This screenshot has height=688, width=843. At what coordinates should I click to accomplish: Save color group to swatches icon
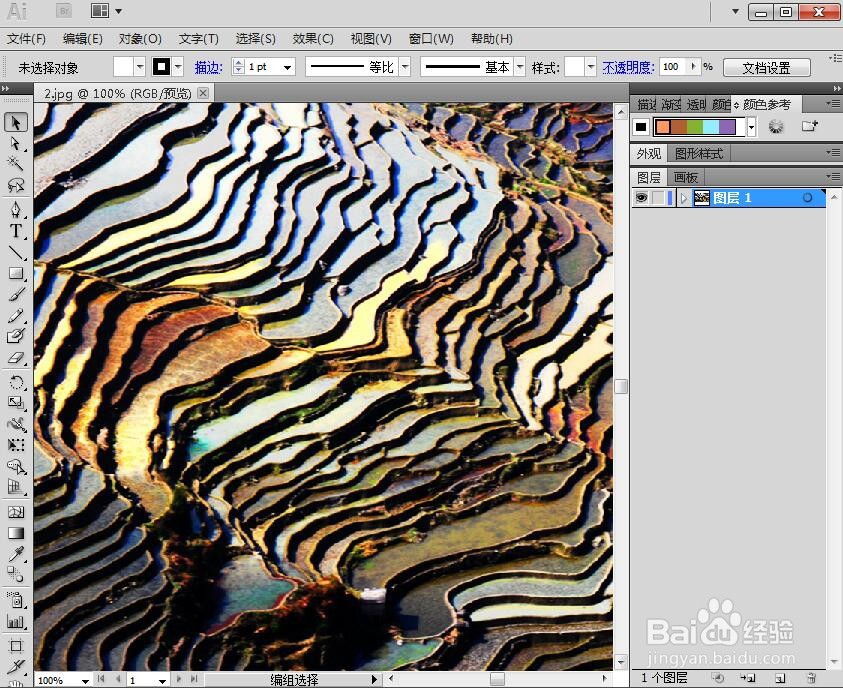(809, 126)
